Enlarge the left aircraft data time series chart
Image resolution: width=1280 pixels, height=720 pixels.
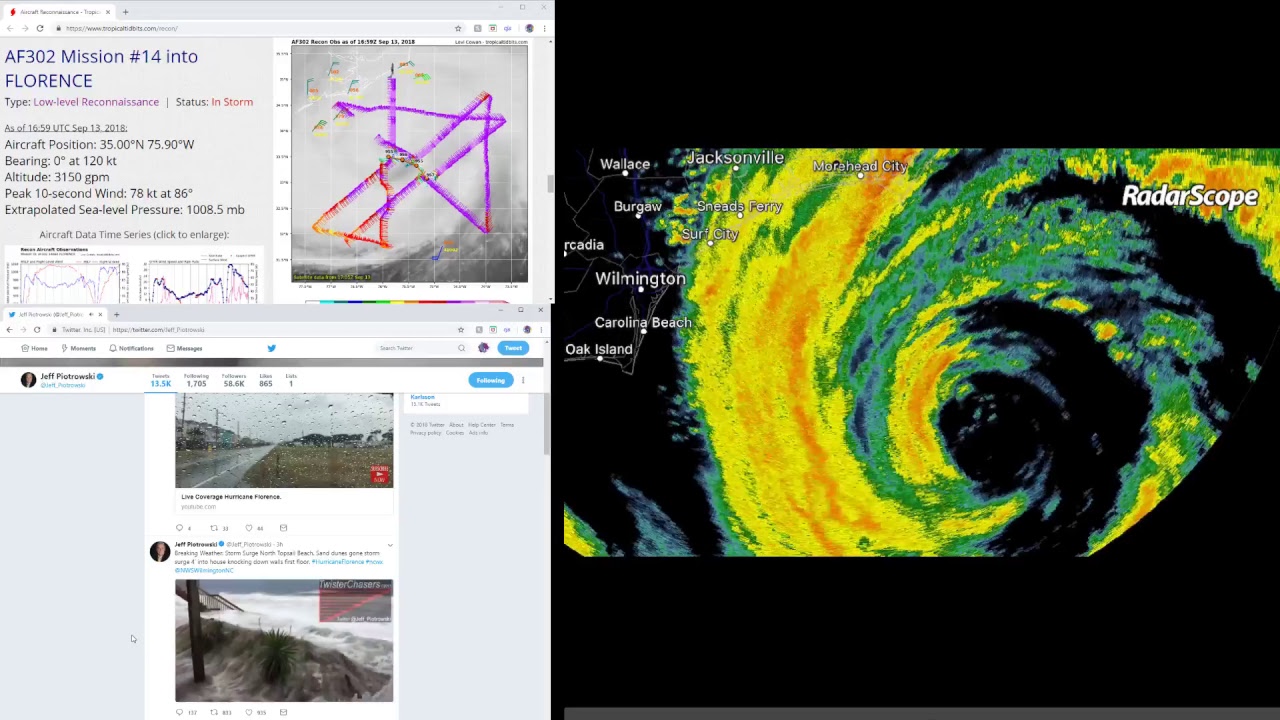tap(69, 275)
